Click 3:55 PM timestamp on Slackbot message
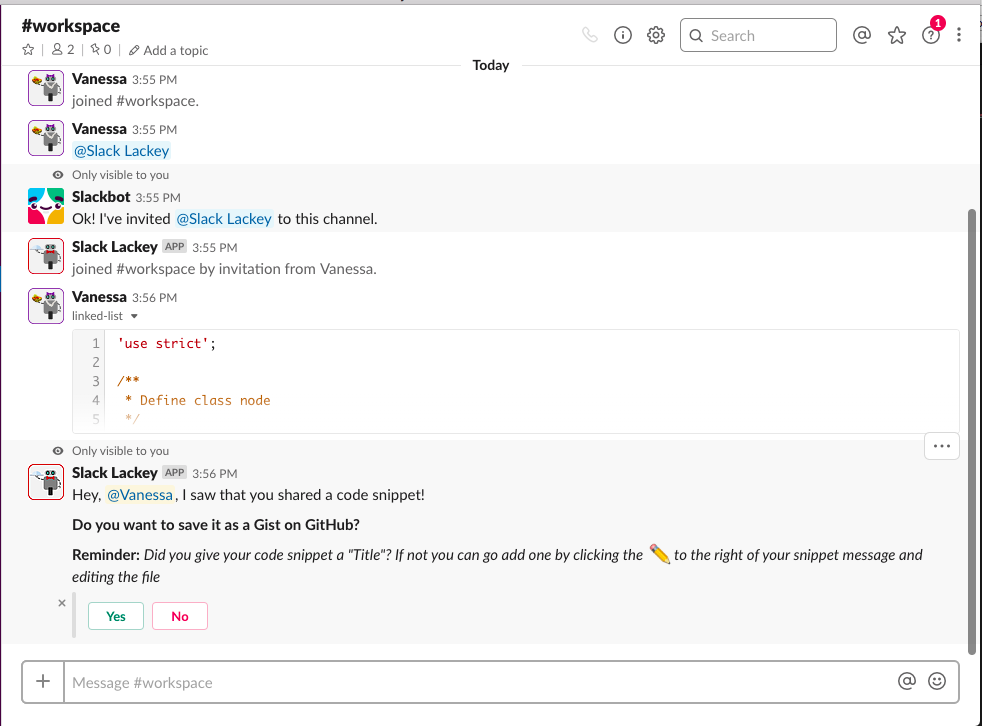982x726 pixels. (x=158, y=197)
